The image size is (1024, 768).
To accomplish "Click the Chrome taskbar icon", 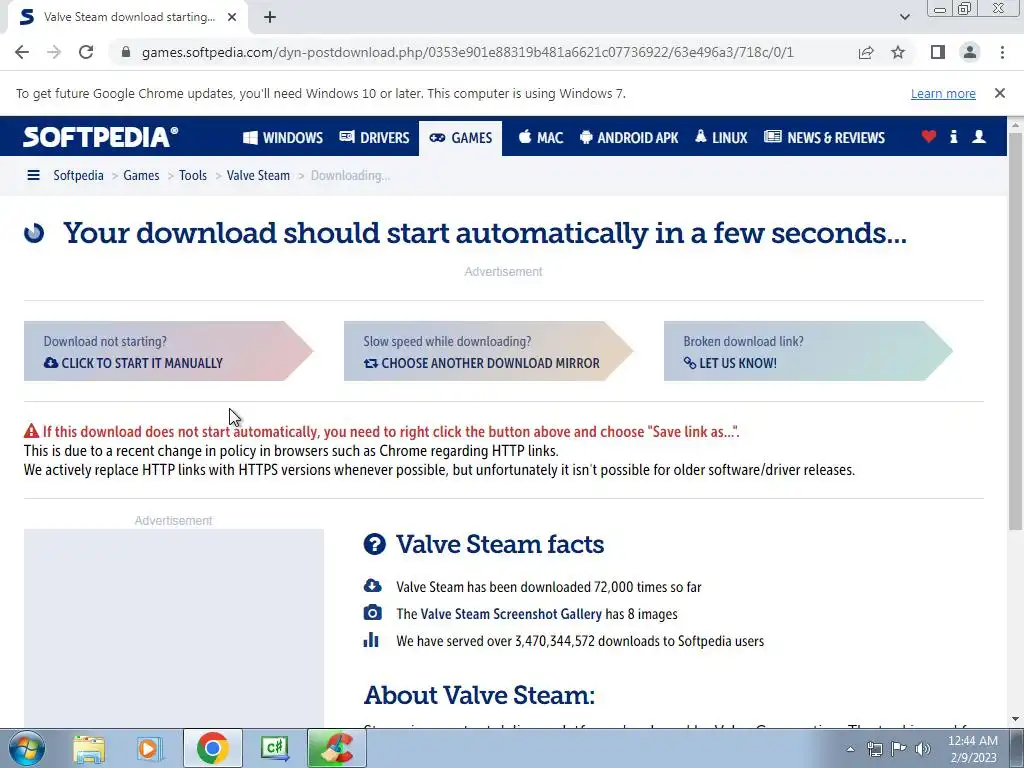I will [x=212, y=748].
